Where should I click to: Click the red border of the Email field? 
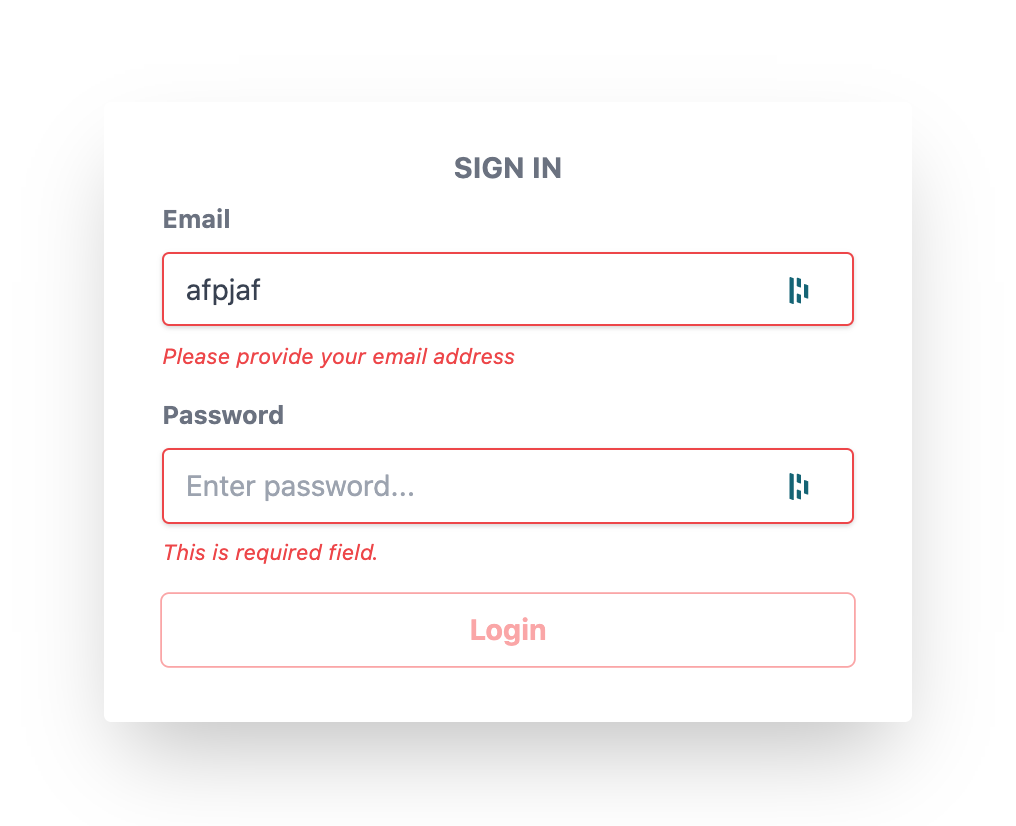[507, 254]
